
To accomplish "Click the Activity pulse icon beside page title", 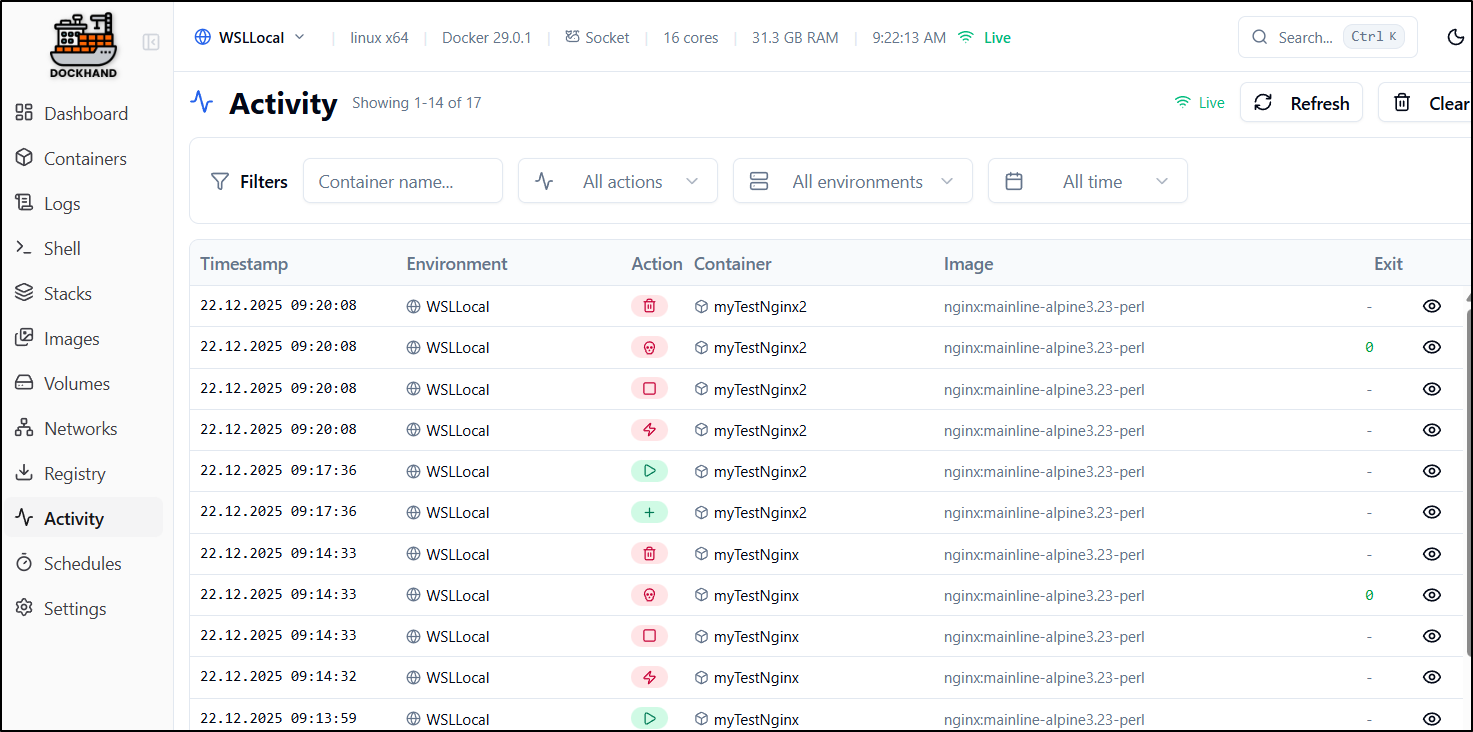I will [202, 102].
